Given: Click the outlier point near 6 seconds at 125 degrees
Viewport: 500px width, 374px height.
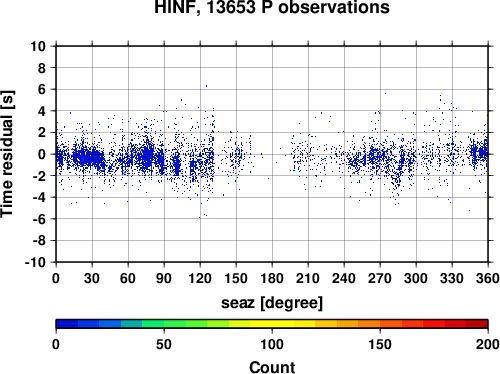Looking at the screenshot, I should coord(206,86).
